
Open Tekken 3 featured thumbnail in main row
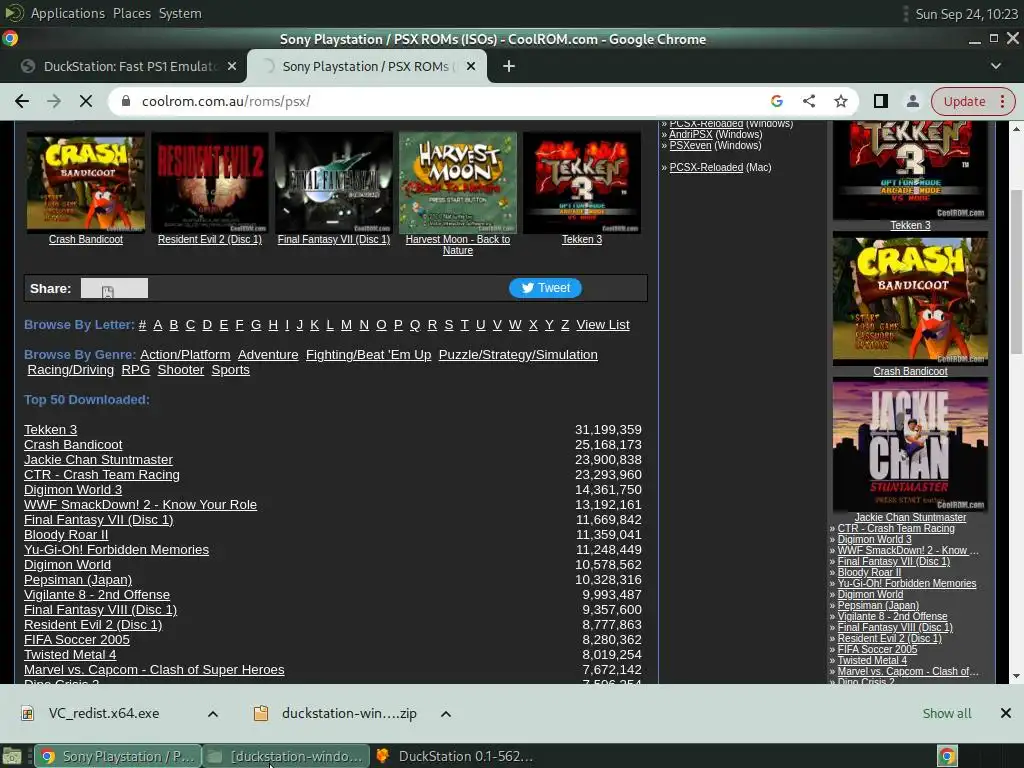pyautogui.click(x=582, y=183)
